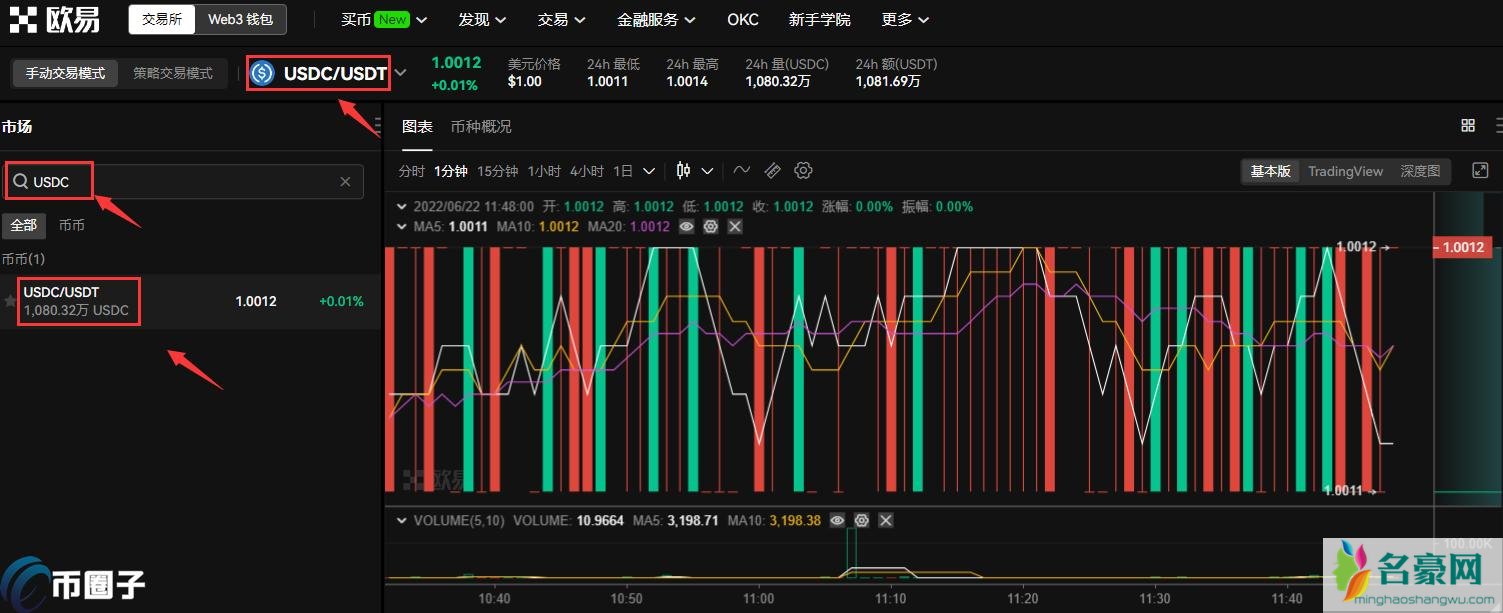The height and width of the screenshot is (613, 1503).
Task: Open the grid layout icon
Action: (1468, 126)
